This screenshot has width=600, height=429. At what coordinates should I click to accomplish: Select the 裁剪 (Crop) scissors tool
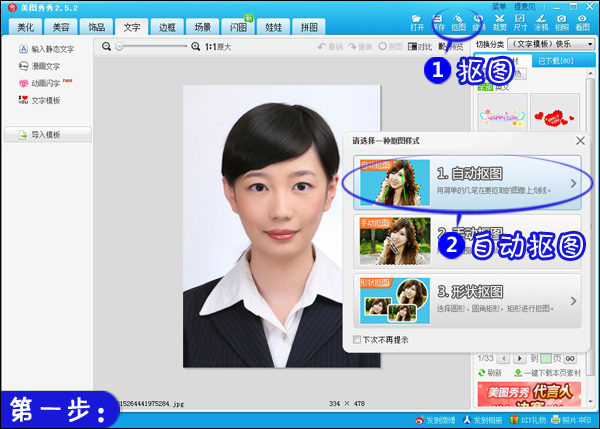coord(498,24)
